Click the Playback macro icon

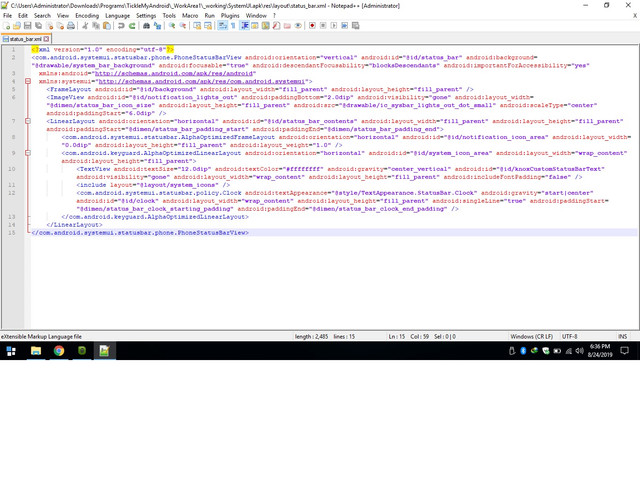pyautogui.click(x=334, y=26)
